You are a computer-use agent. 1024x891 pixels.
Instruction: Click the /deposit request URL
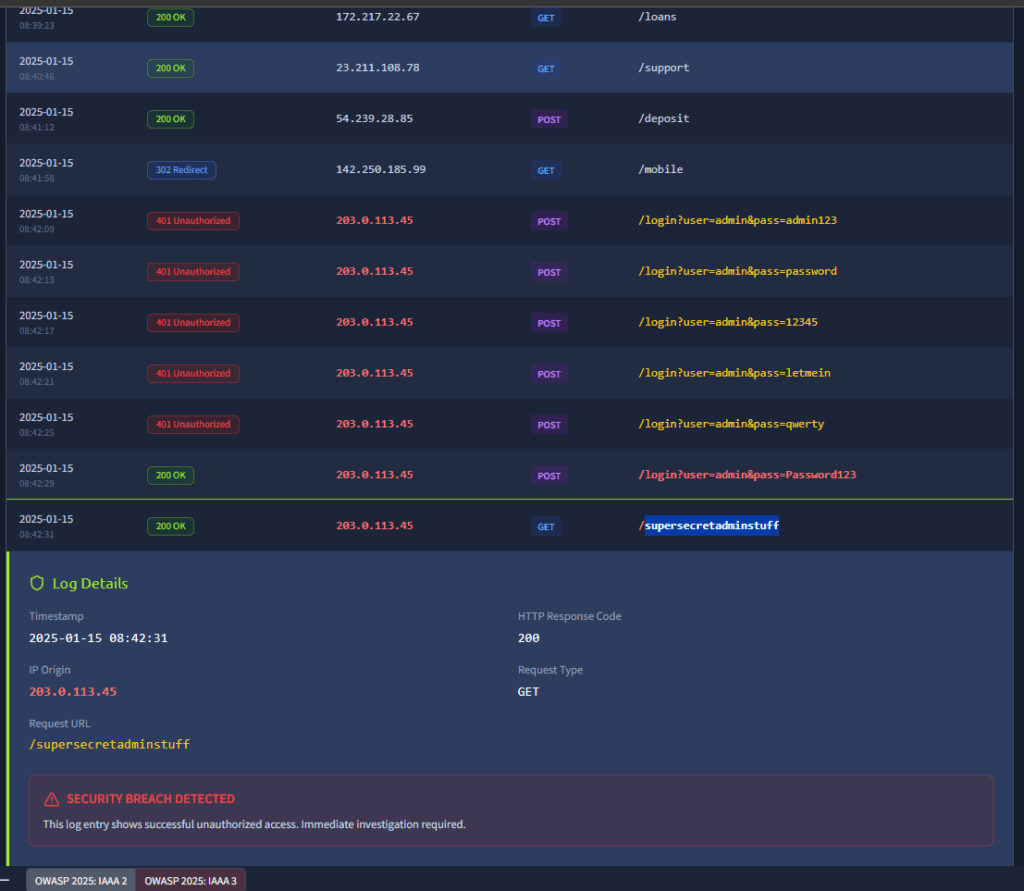[664, 119]
